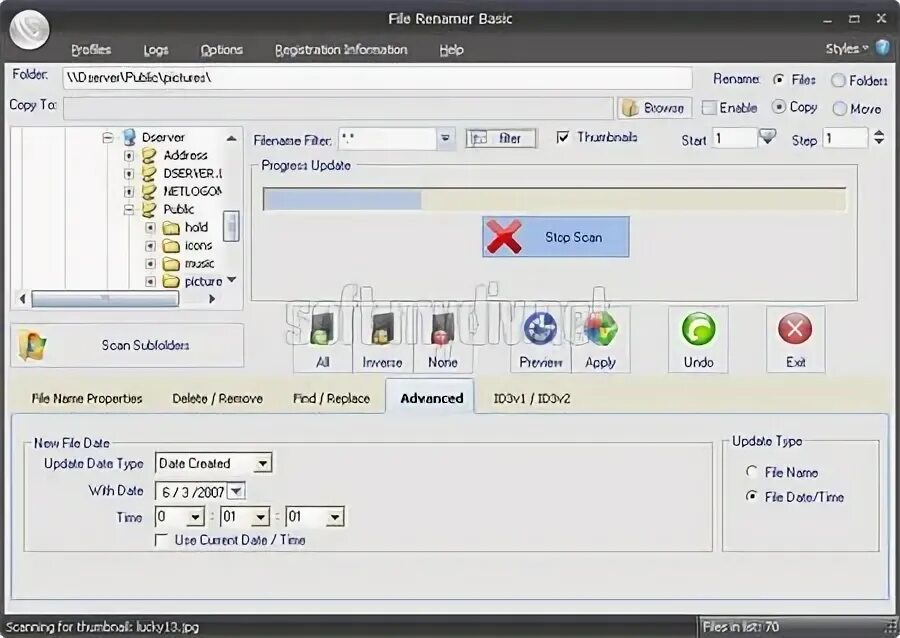Open the Registration Information menu

click(341, 50)
